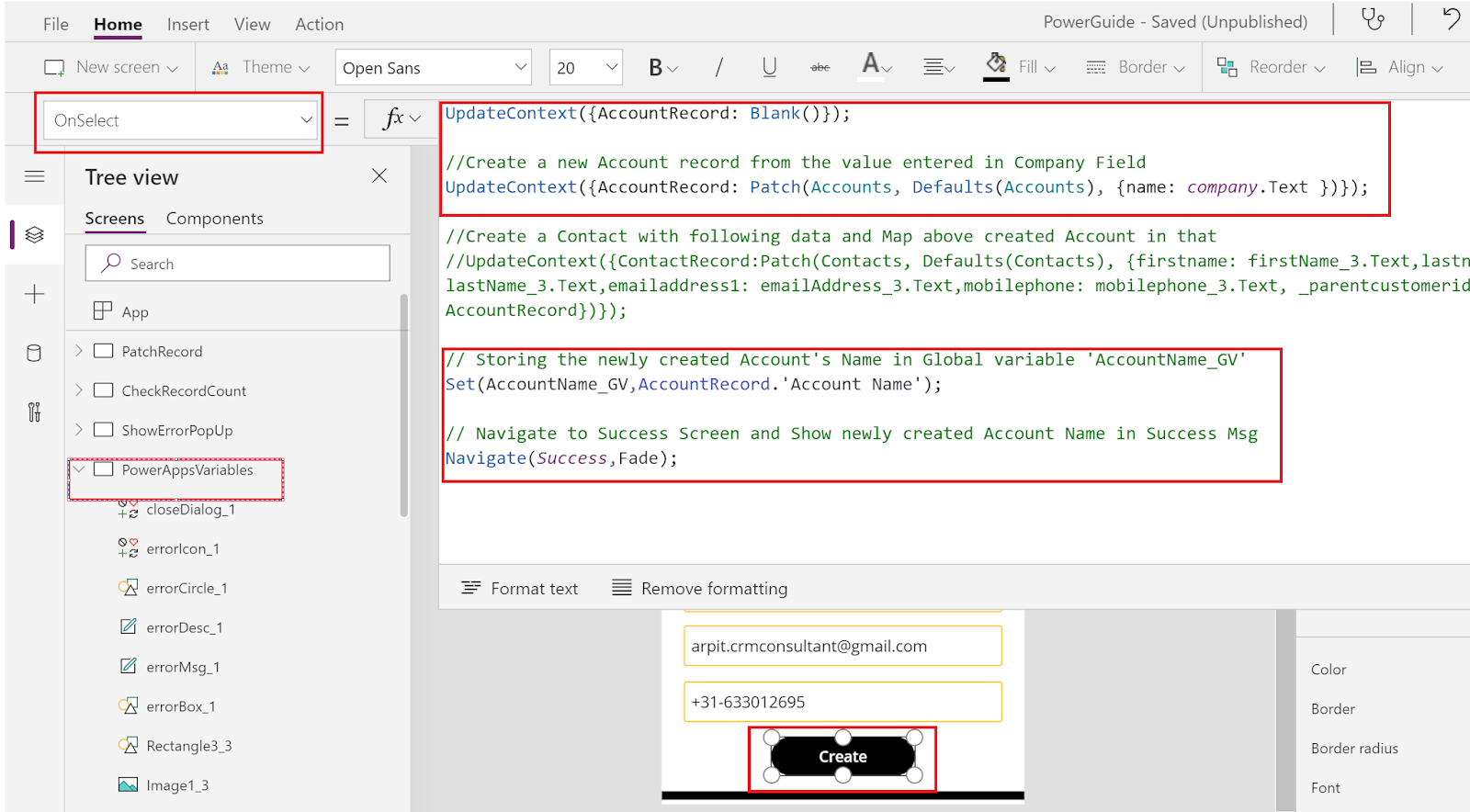Click the Navigate(Success,Fade) formula line

(561, 458)
